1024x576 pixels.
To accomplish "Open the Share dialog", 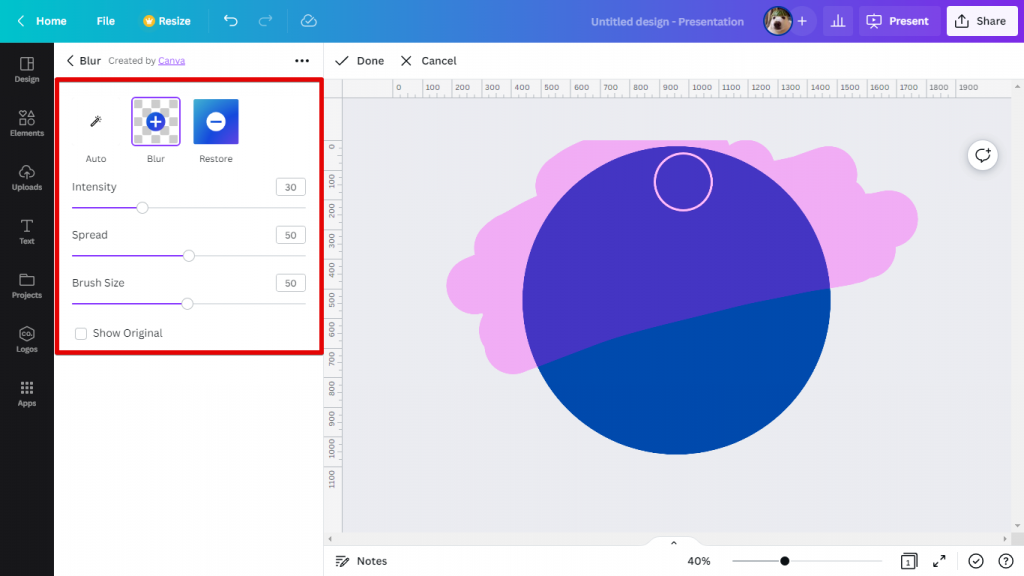I will point(981,20).
